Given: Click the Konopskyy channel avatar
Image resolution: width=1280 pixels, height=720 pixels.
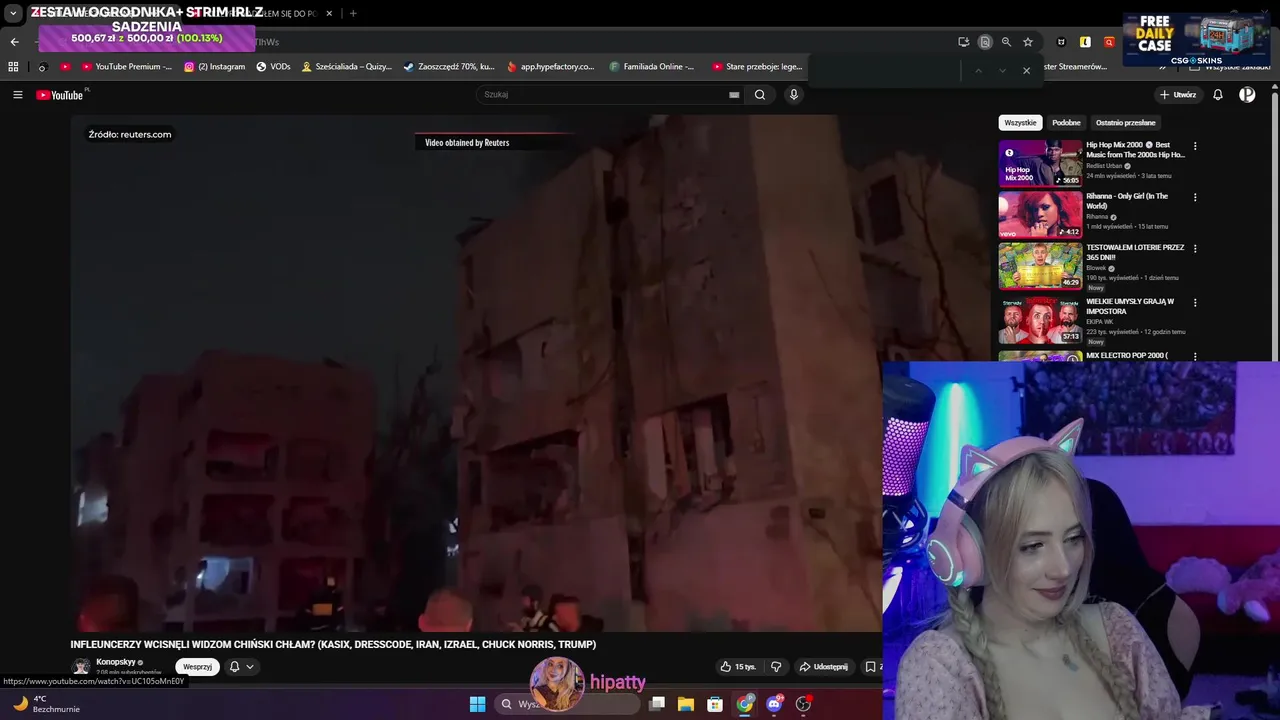Looking at the screenshot, I should tap(80, 667).
